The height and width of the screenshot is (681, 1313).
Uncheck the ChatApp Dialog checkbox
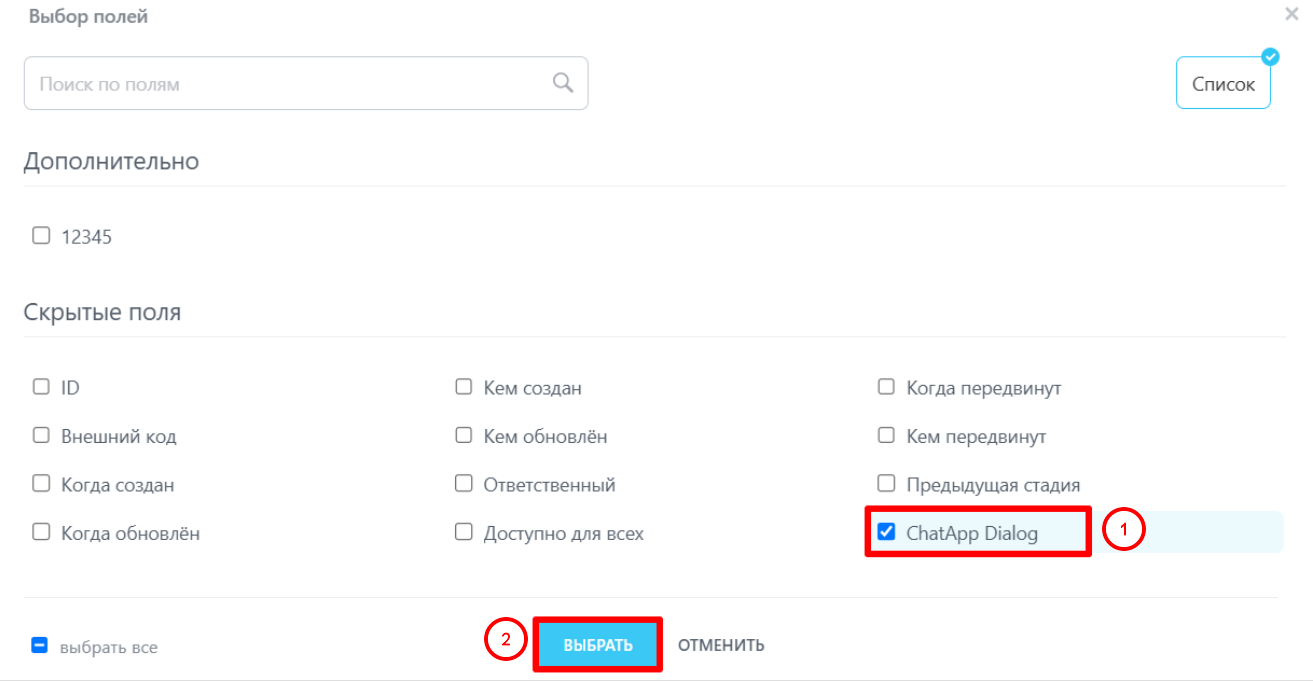[886, 532]
